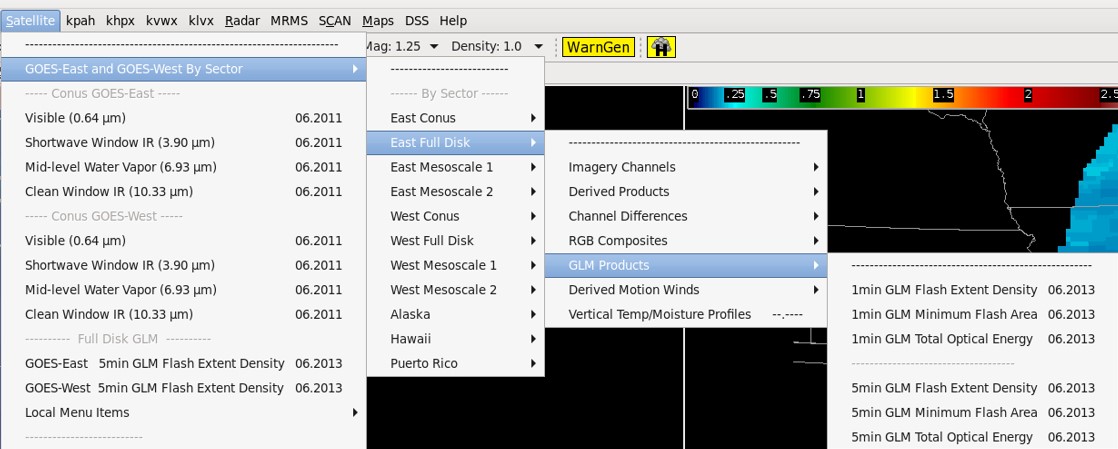Load GOES-East Clean Window IR (10.33 µm)
The height and width of the screenshot is (449, 1118).
183,192
